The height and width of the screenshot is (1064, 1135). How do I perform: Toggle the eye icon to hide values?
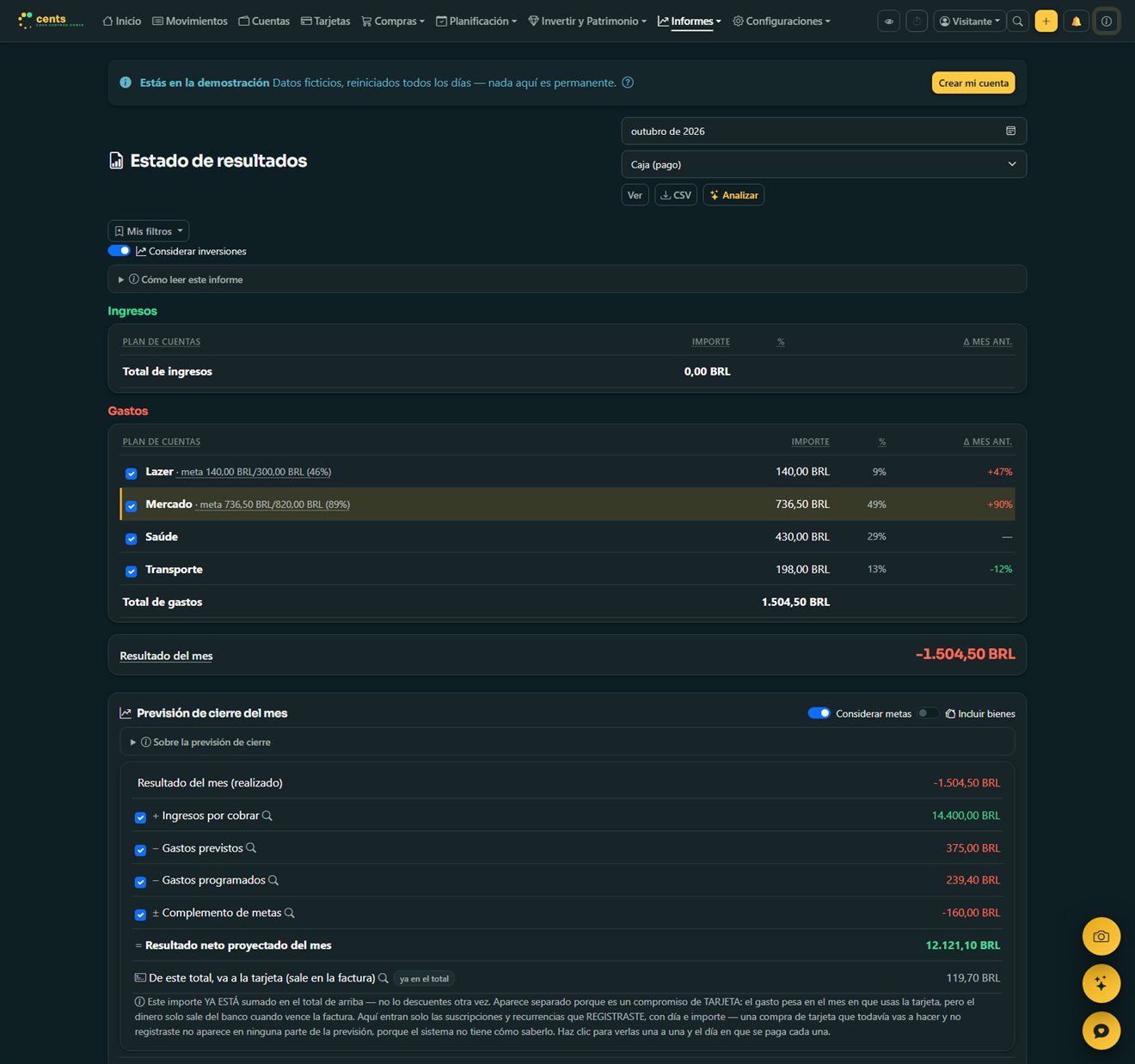pos(889,21)
